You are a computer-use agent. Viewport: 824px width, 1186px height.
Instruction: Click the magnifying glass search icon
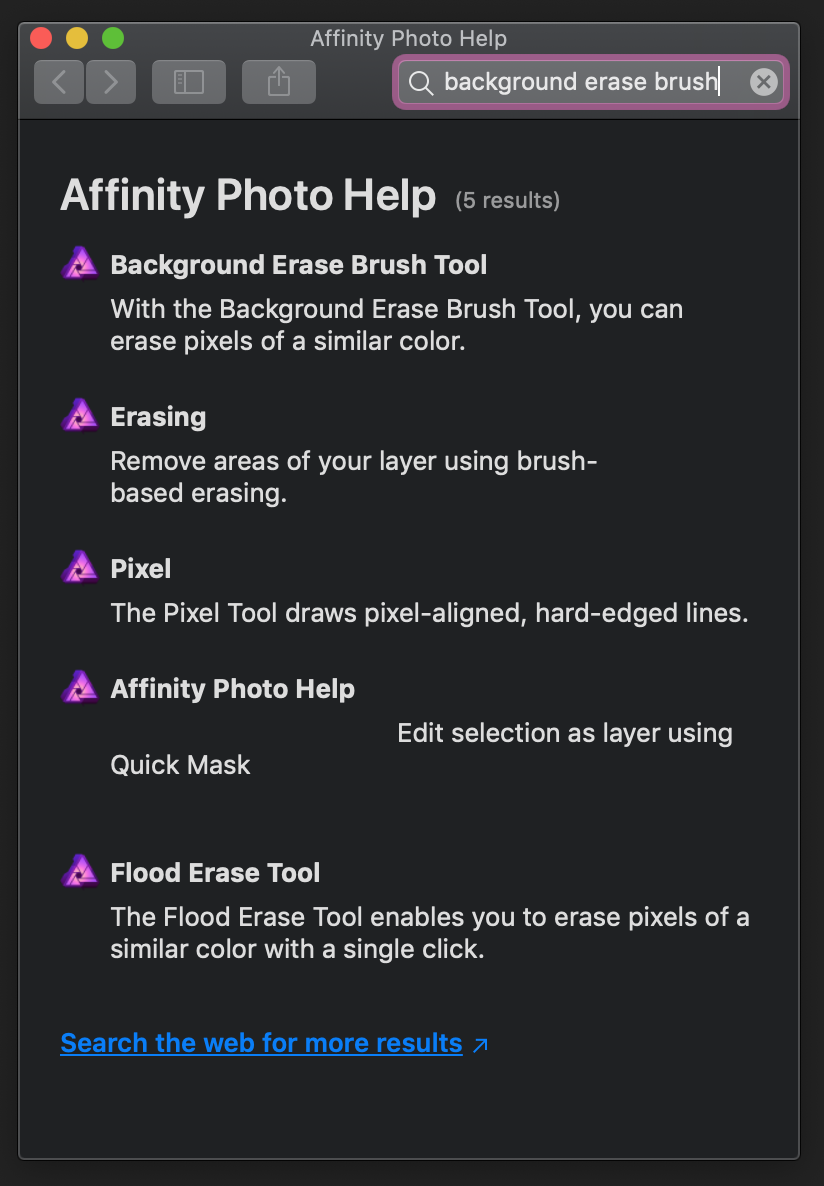point(421,82)
